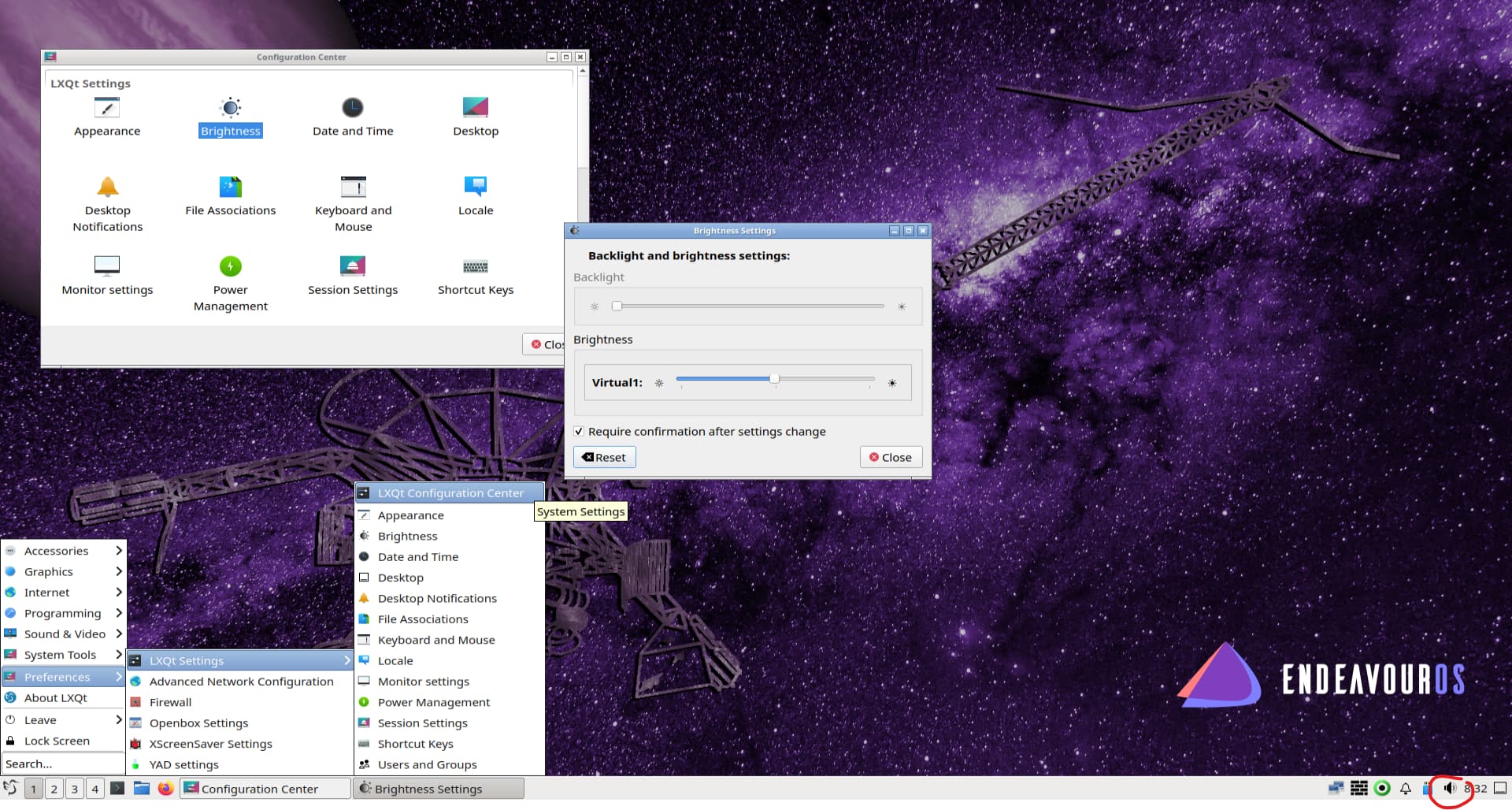Expand the Sound & Video submenu
The height and width of the screenshot is (810, 1512).
click(x=64, y=634)
